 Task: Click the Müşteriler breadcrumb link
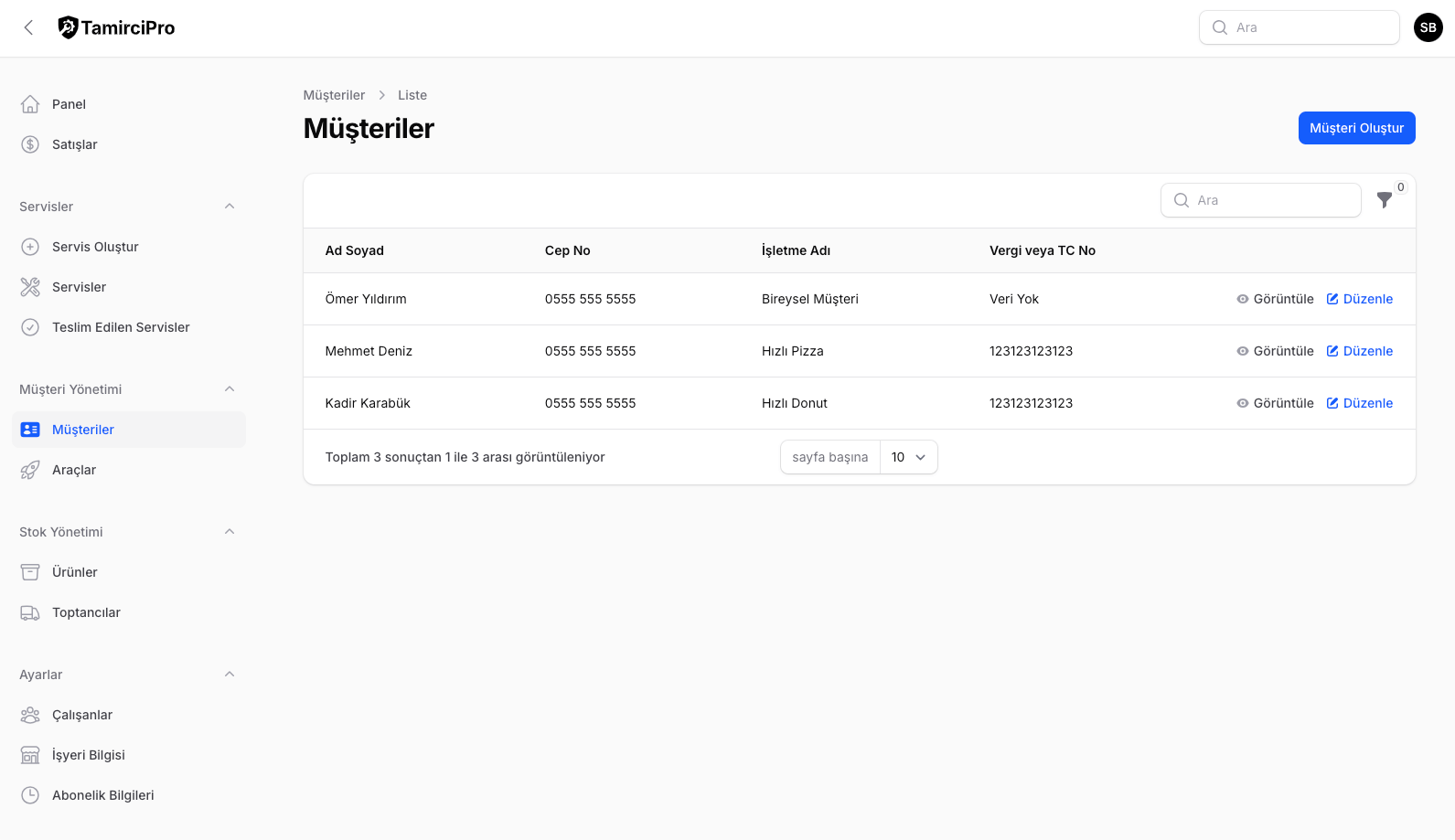pyautogui.click(x=334, y=95)
